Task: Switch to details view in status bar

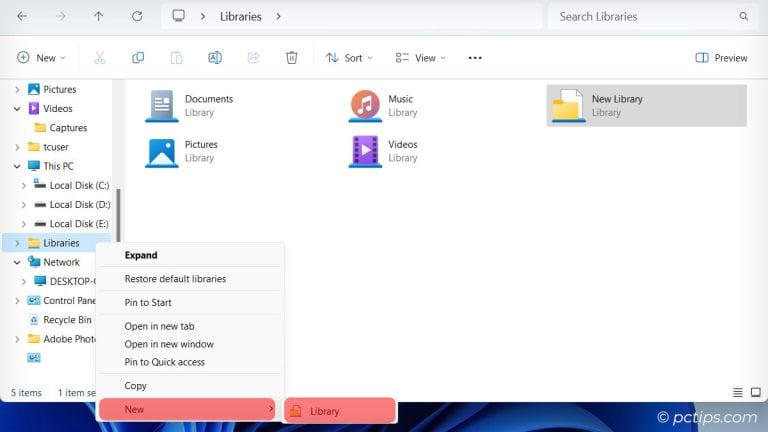Action: click(738, 392)
